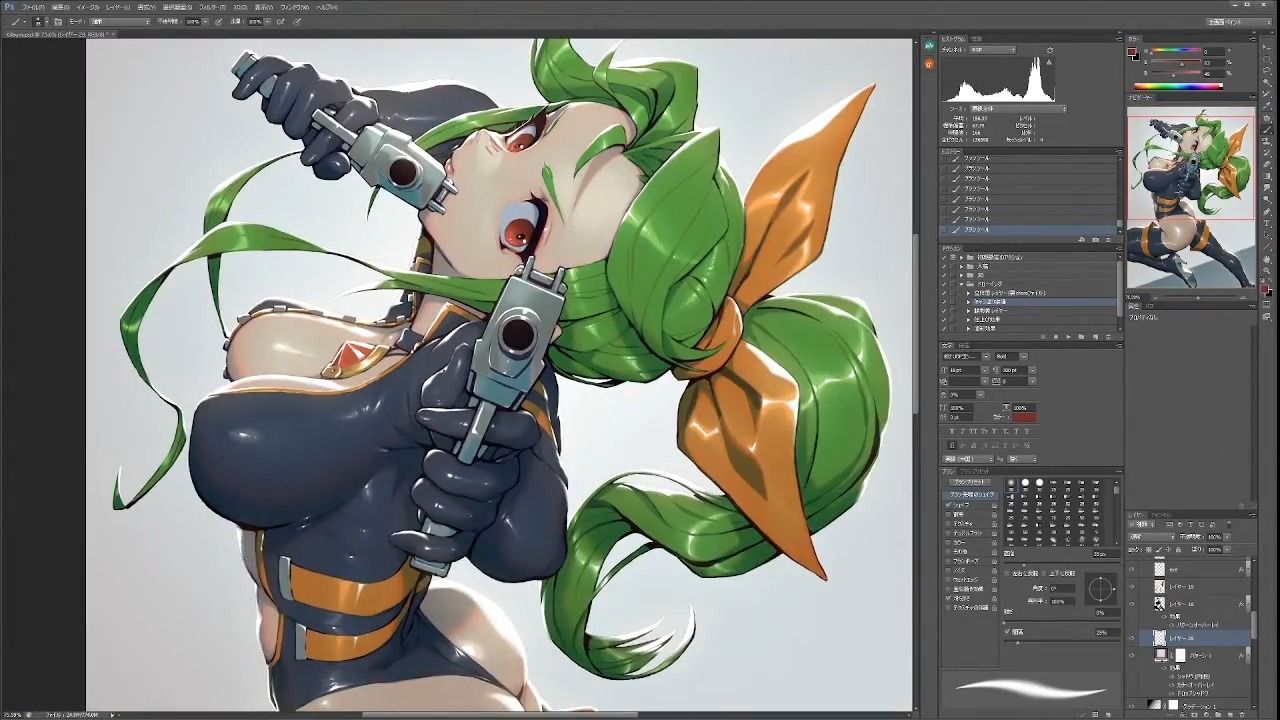The height and width of the screenshot is (720, 1280).
Task: Toggle the シェイプ brush dynamics checkbox
Action: [948, 505]
